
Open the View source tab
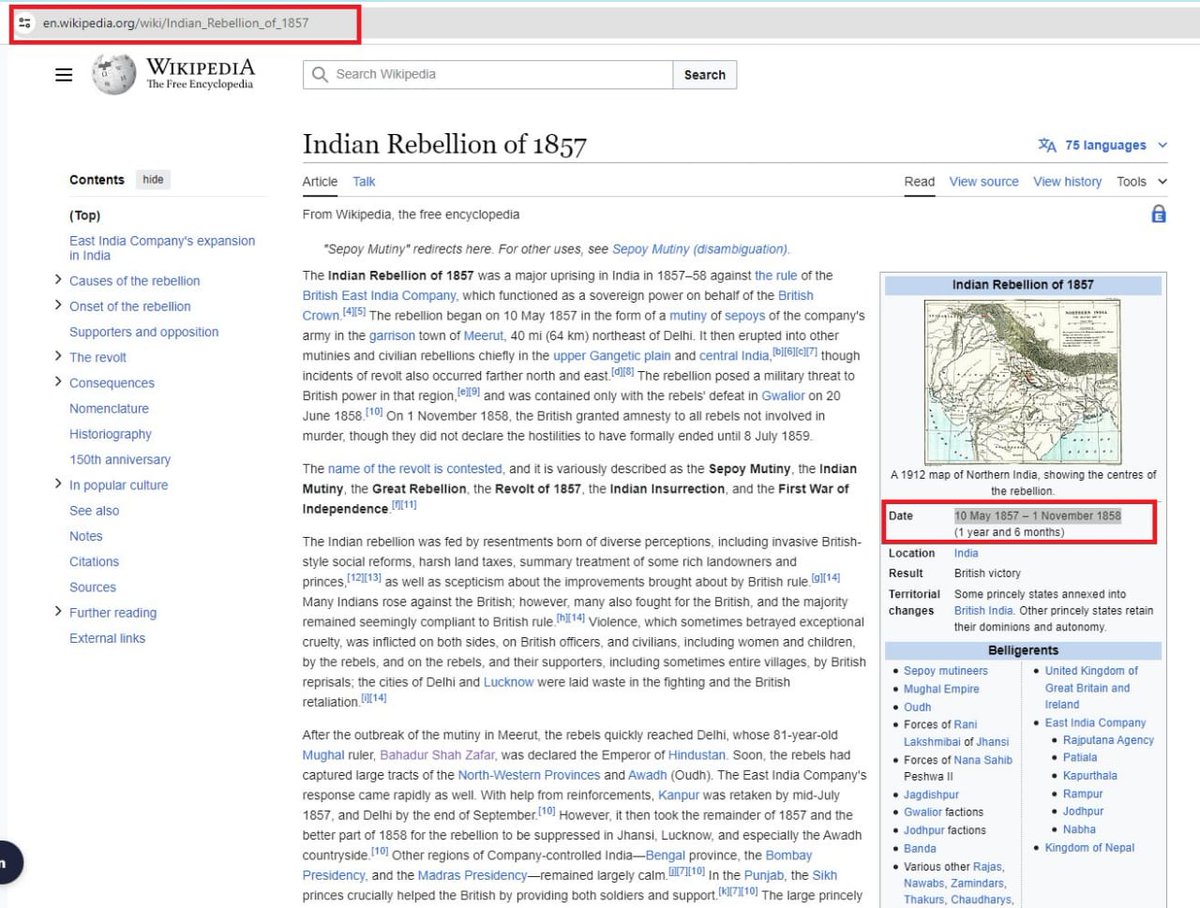984,181
